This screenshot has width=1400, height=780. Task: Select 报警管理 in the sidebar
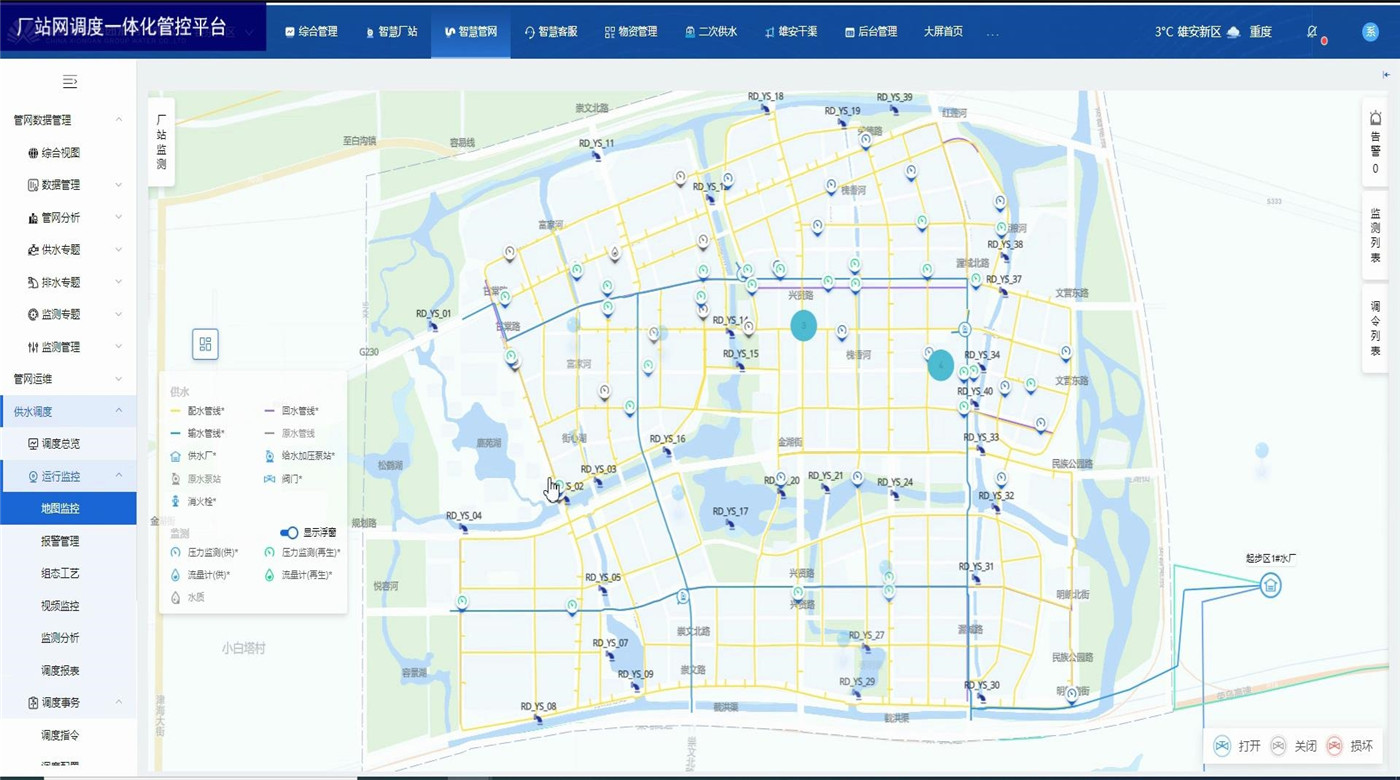click(x=60, y=541)
